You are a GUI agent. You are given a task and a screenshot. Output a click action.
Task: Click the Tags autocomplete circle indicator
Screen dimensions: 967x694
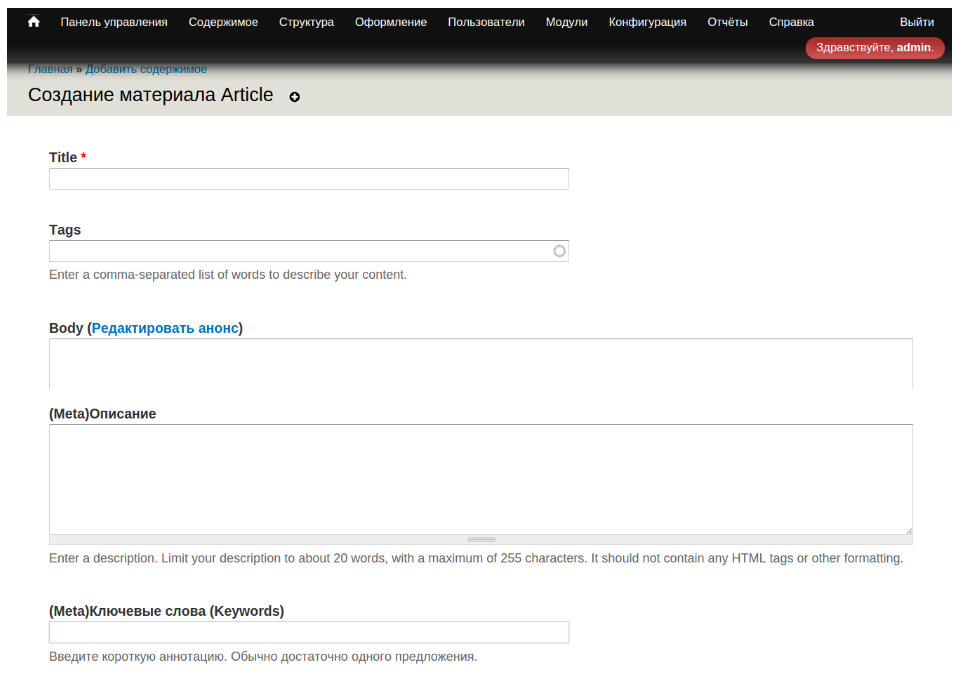560,251
